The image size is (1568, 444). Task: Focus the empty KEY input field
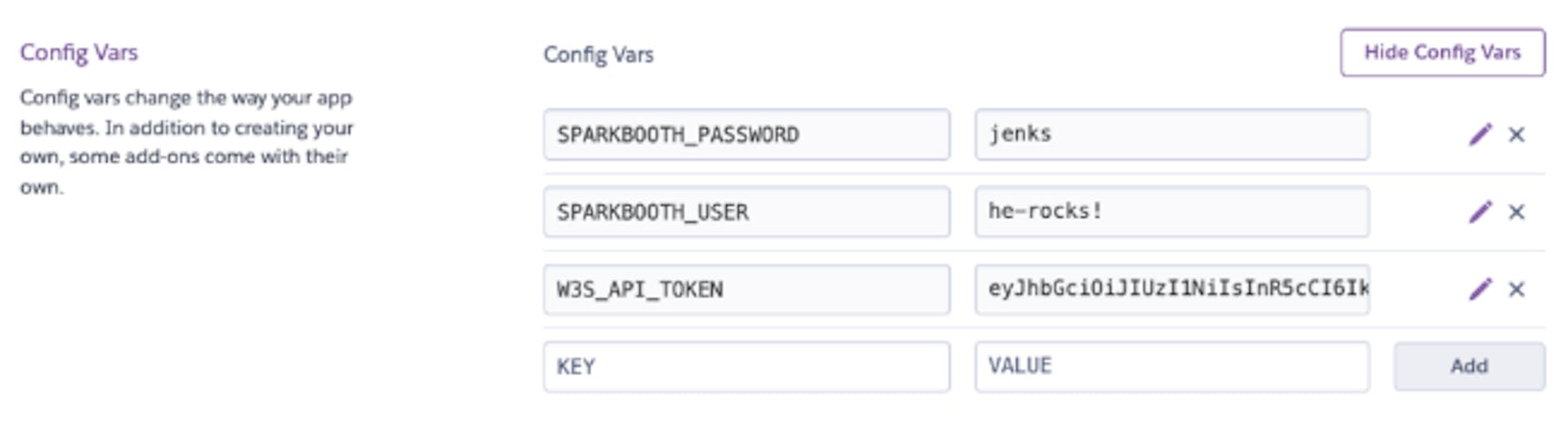click(x=746, y=366)
